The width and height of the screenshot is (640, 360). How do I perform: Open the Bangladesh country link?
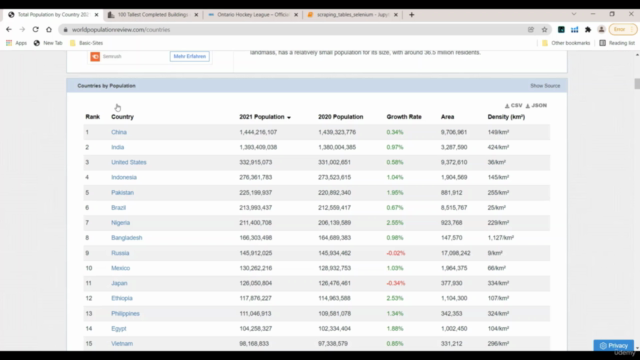(x=127, y=238)
